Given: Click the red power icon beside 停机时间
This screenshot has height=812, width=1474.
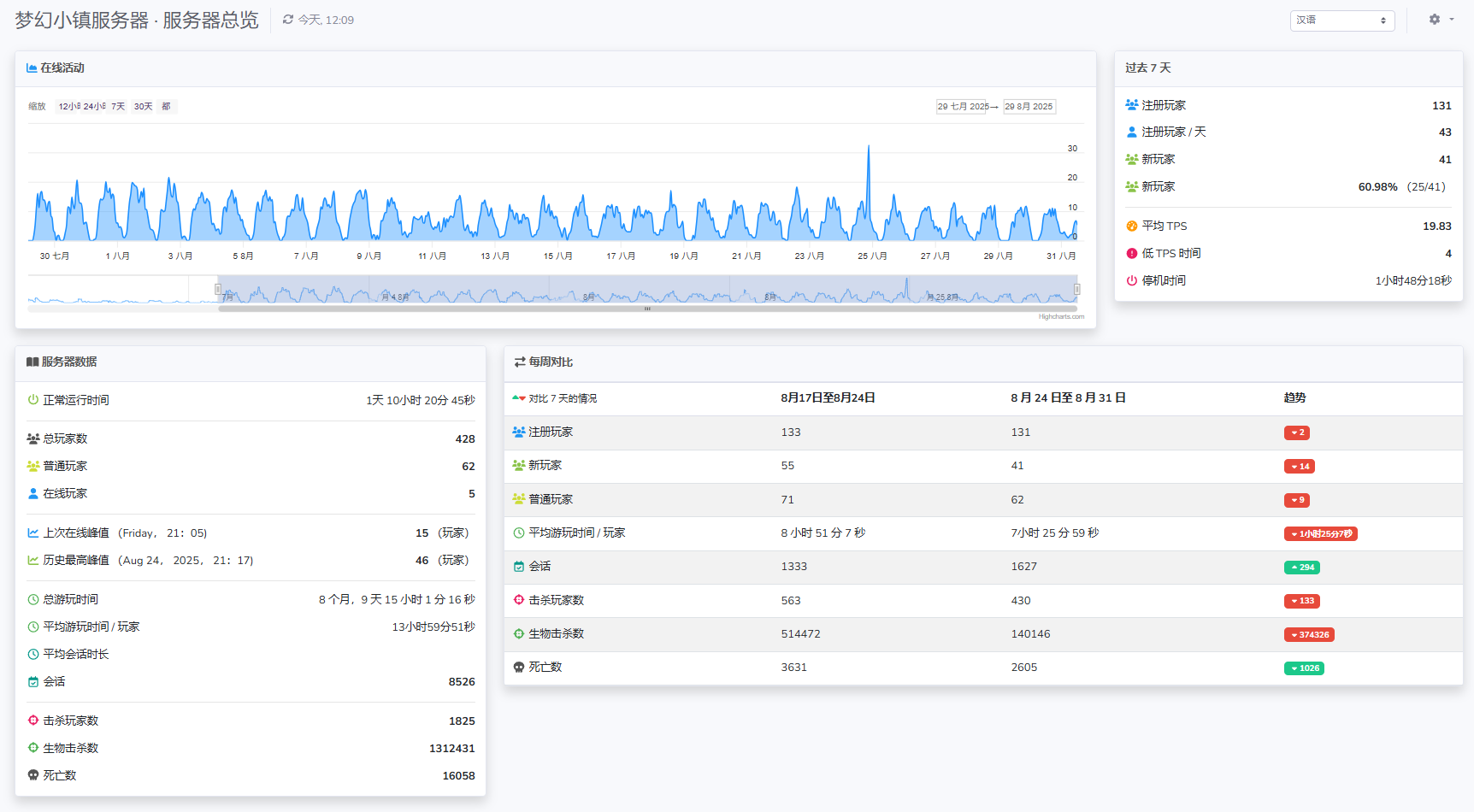Looking at the screenshot, I should [x=1132, y=281].
